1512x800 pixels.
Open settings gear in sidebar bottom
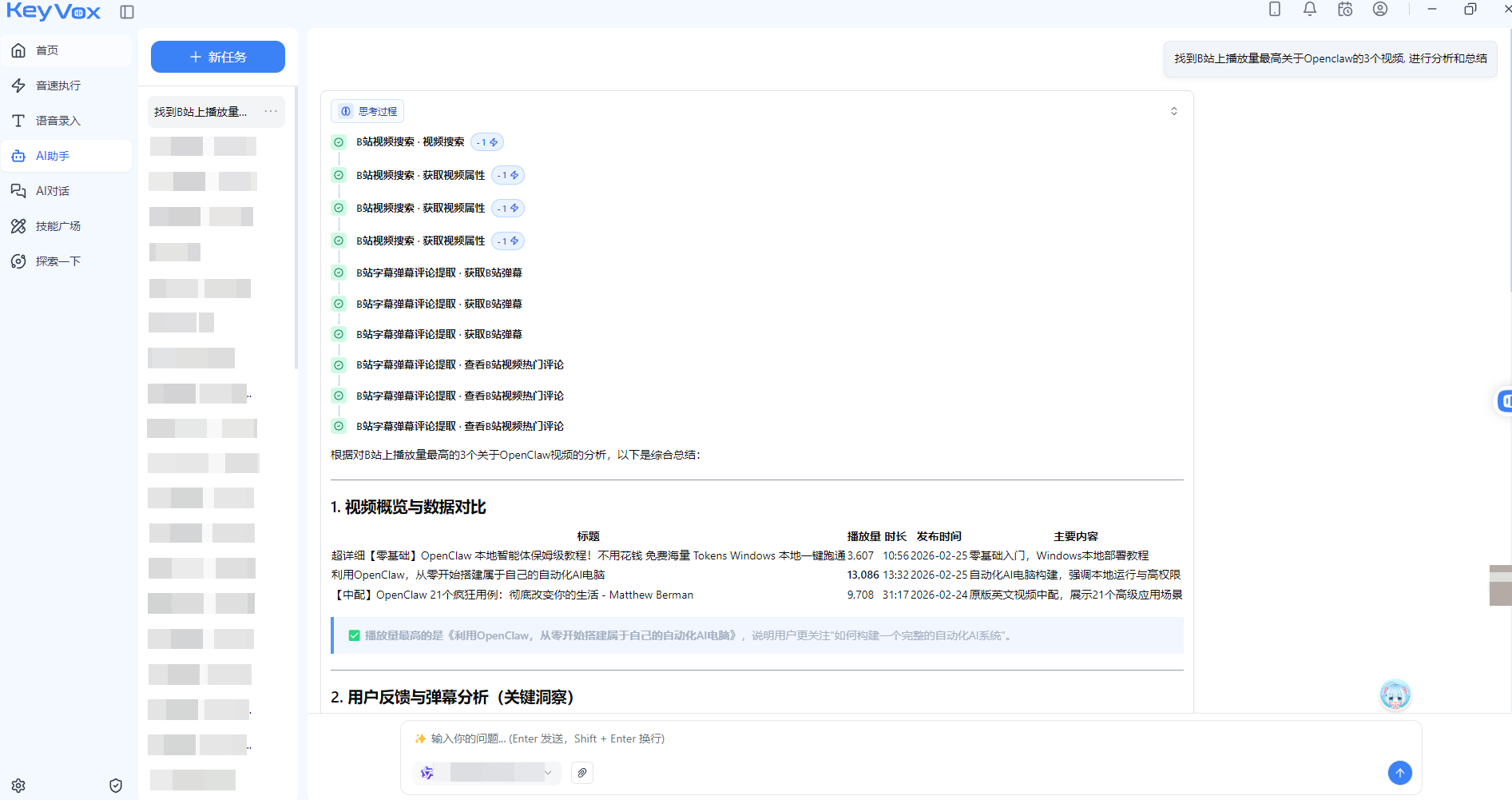coord(18,786)
